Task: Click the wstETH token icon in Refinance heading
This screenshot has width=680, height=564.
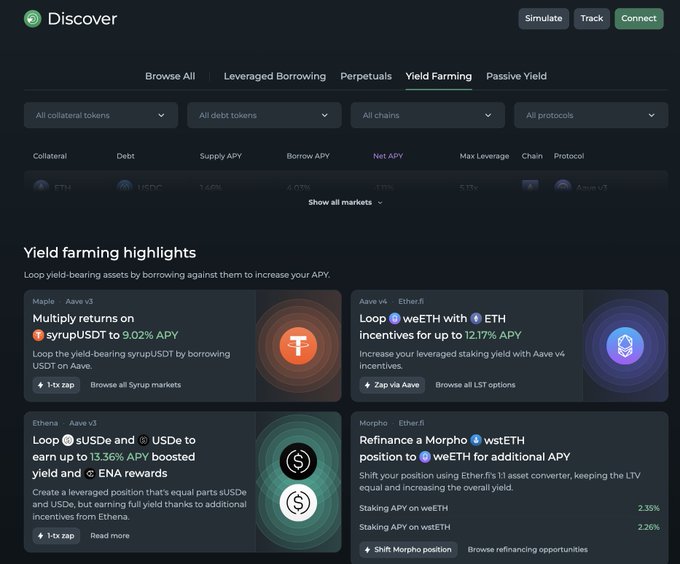Action: 476,440
